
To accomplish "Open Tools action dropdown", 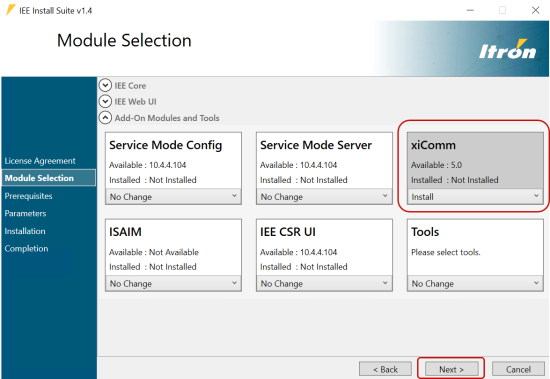I will click(475, 283).
